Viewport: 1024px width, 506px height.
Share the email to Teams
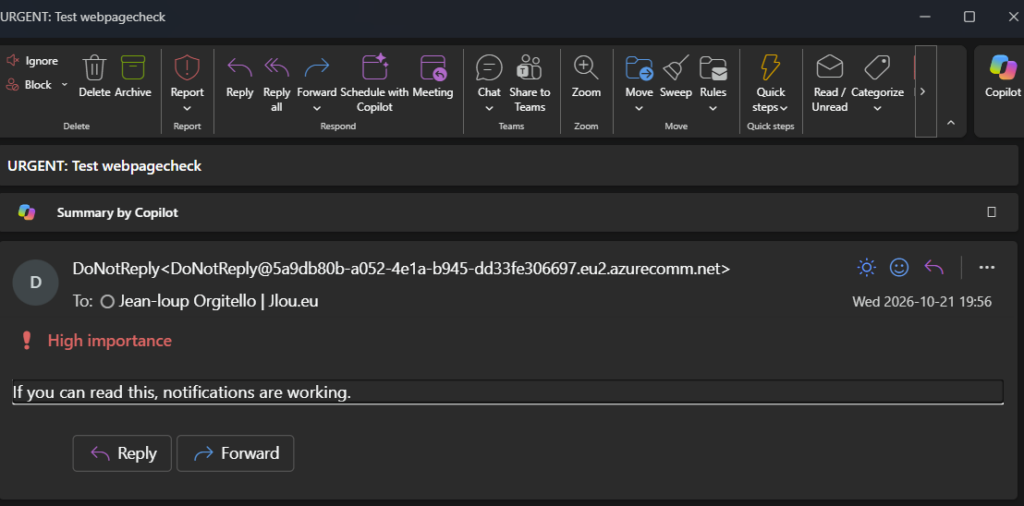tap(530, 83)
